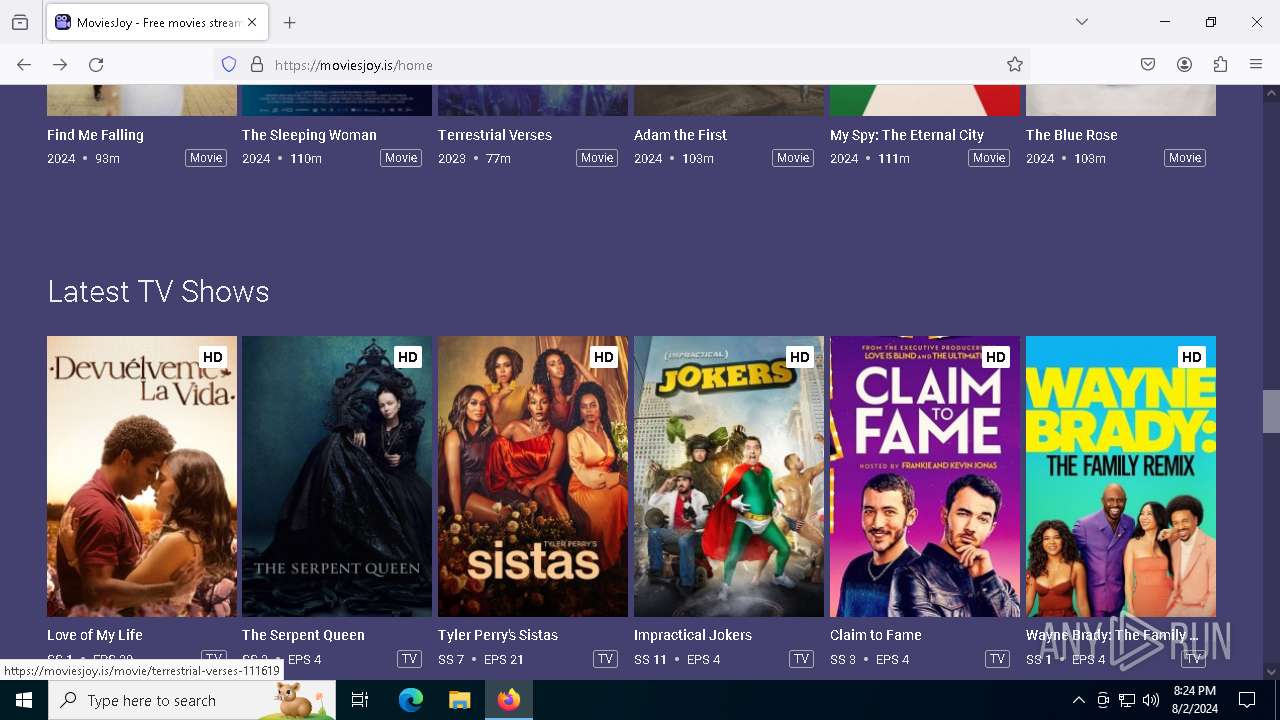
Task: Click Movie badge under Adam the First
Action: coord(793,158)
